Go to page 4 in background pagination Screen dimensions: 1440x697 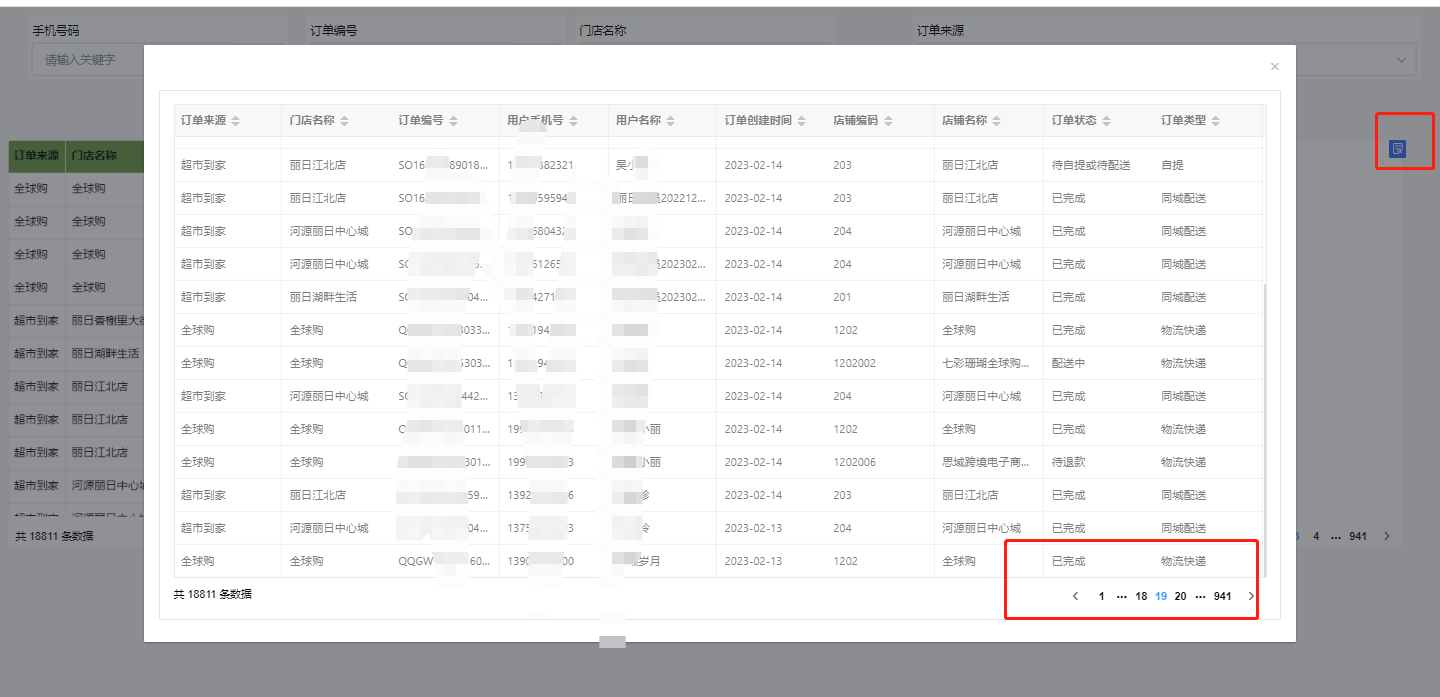[x=1316, y=536]
